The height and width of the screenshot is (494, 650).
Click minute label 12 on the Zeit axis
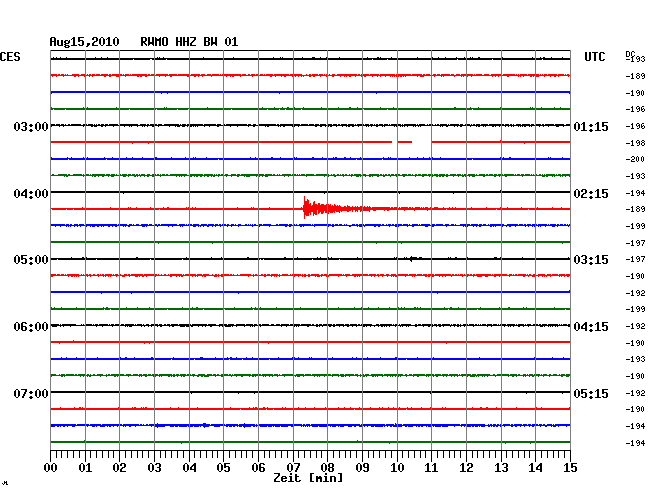coord(466,468)
